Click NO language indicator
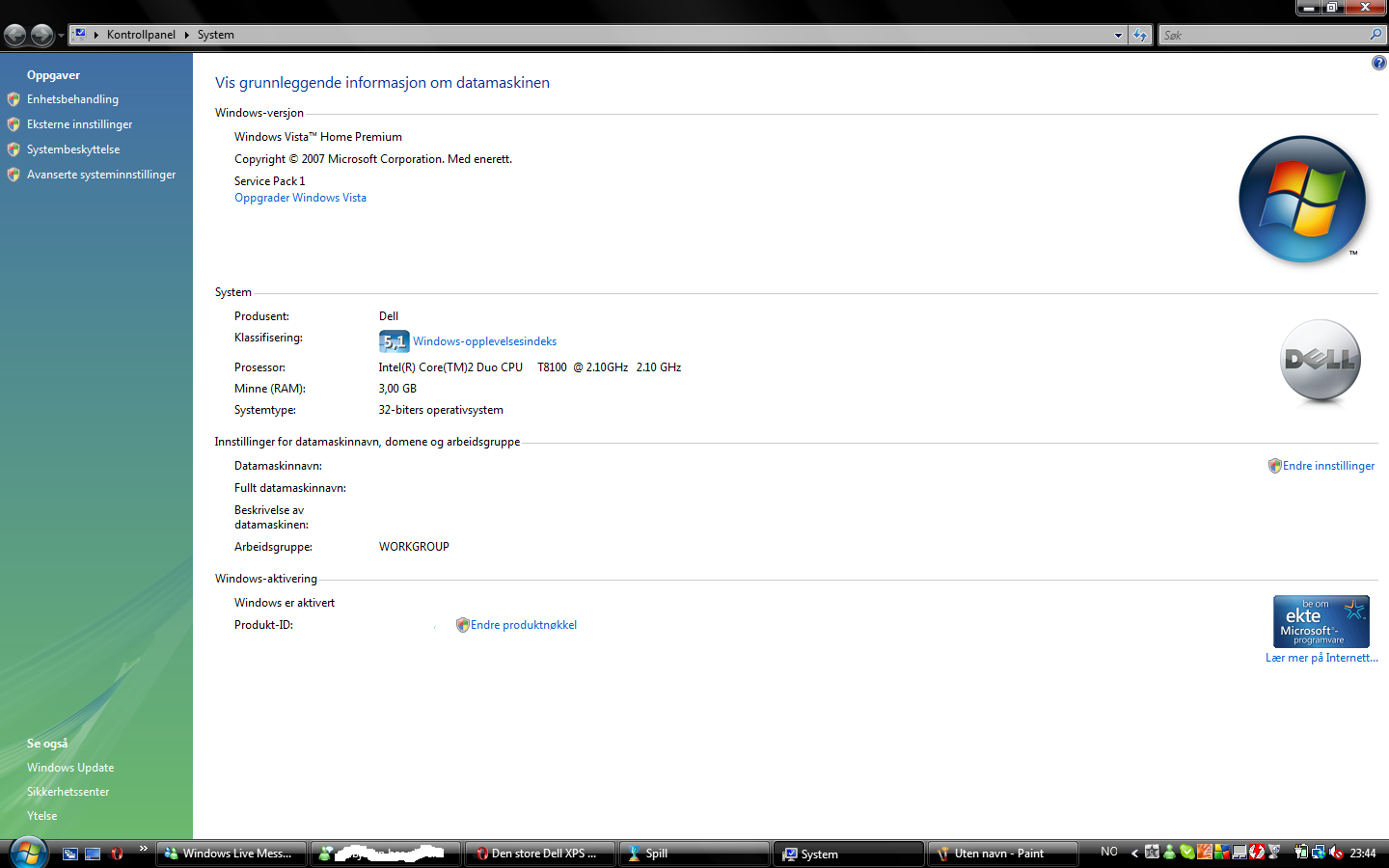The image size is (1389, 868). pos(1109,852)
